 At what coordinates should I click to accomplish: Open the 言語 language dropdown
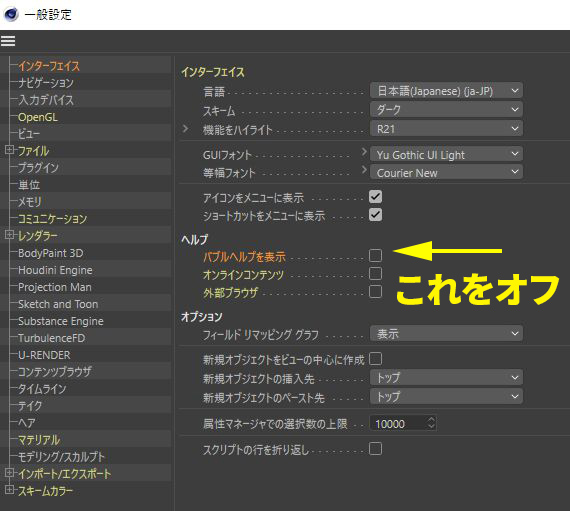click(446, 90)
